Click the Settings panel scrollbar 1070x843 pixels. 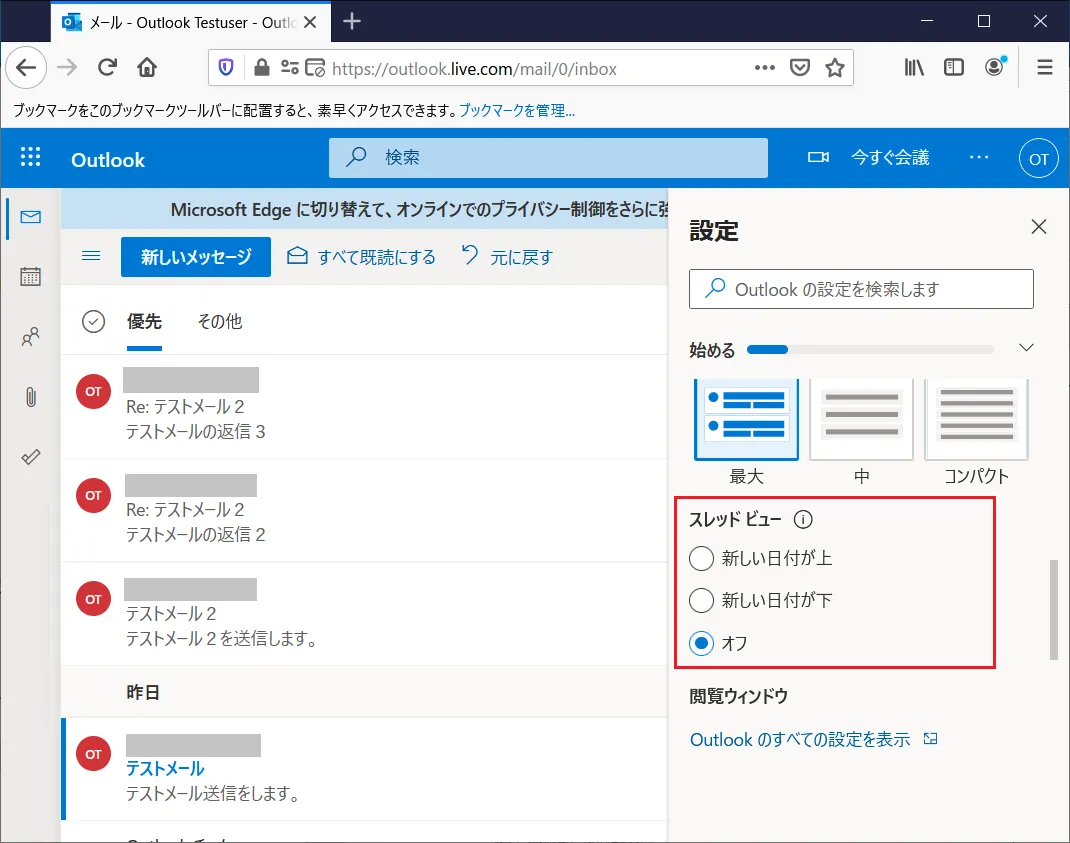[x=1054, y=610]
